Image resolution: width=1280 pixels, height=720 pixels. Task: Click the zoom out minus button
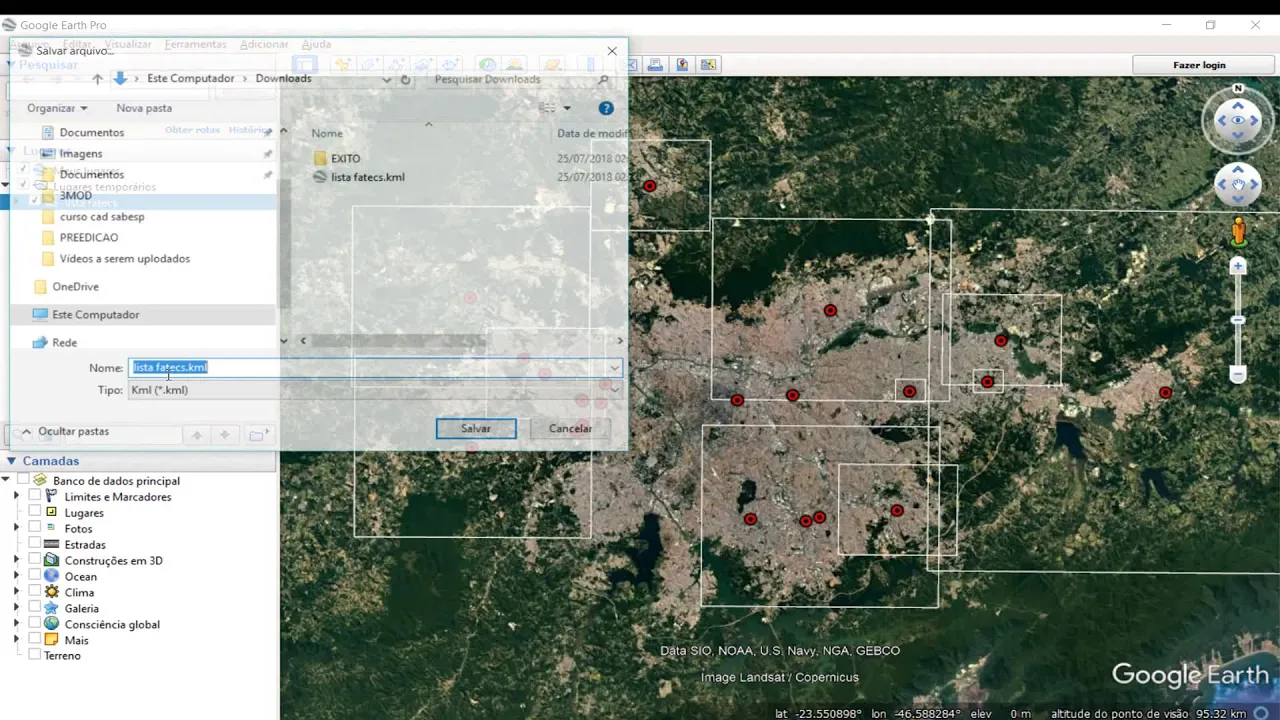(1238, 375)
